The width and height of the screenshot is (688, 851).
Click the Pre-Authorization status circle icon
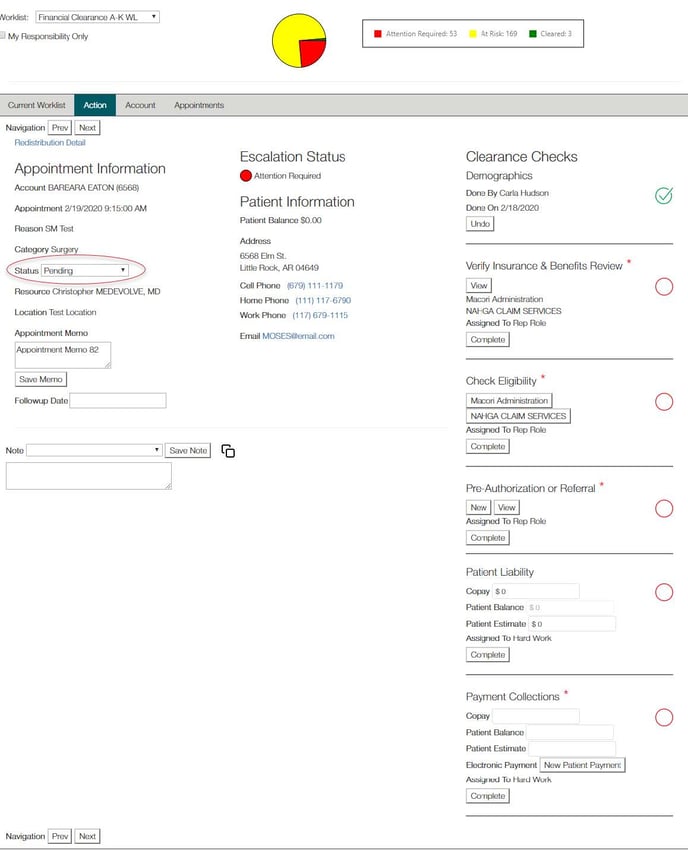click(x=664, y=509)
